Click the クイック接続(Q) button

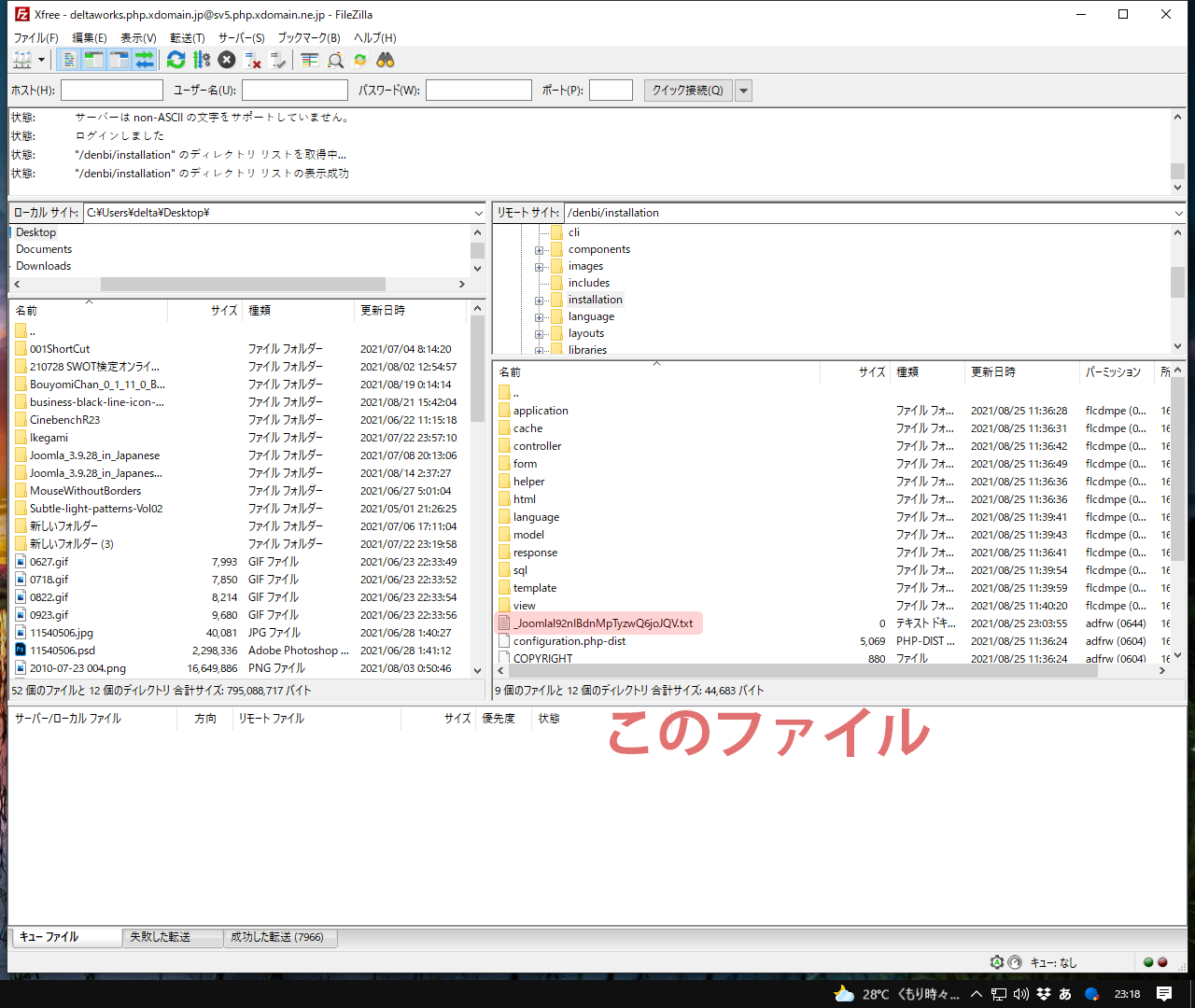(x=687, y=91)
